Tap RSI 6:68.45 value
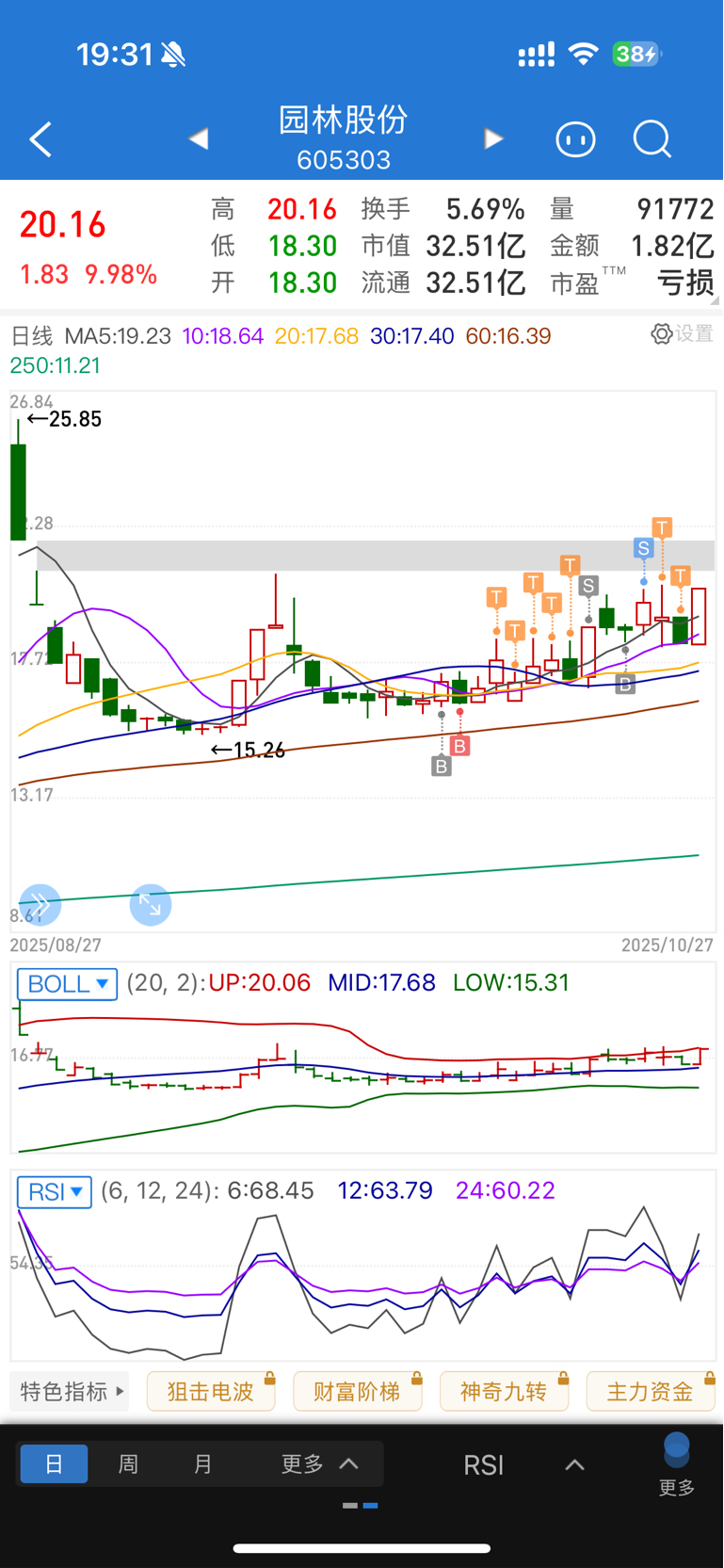This screenshot has width=724, height=1568. (x=271, y=1191)
